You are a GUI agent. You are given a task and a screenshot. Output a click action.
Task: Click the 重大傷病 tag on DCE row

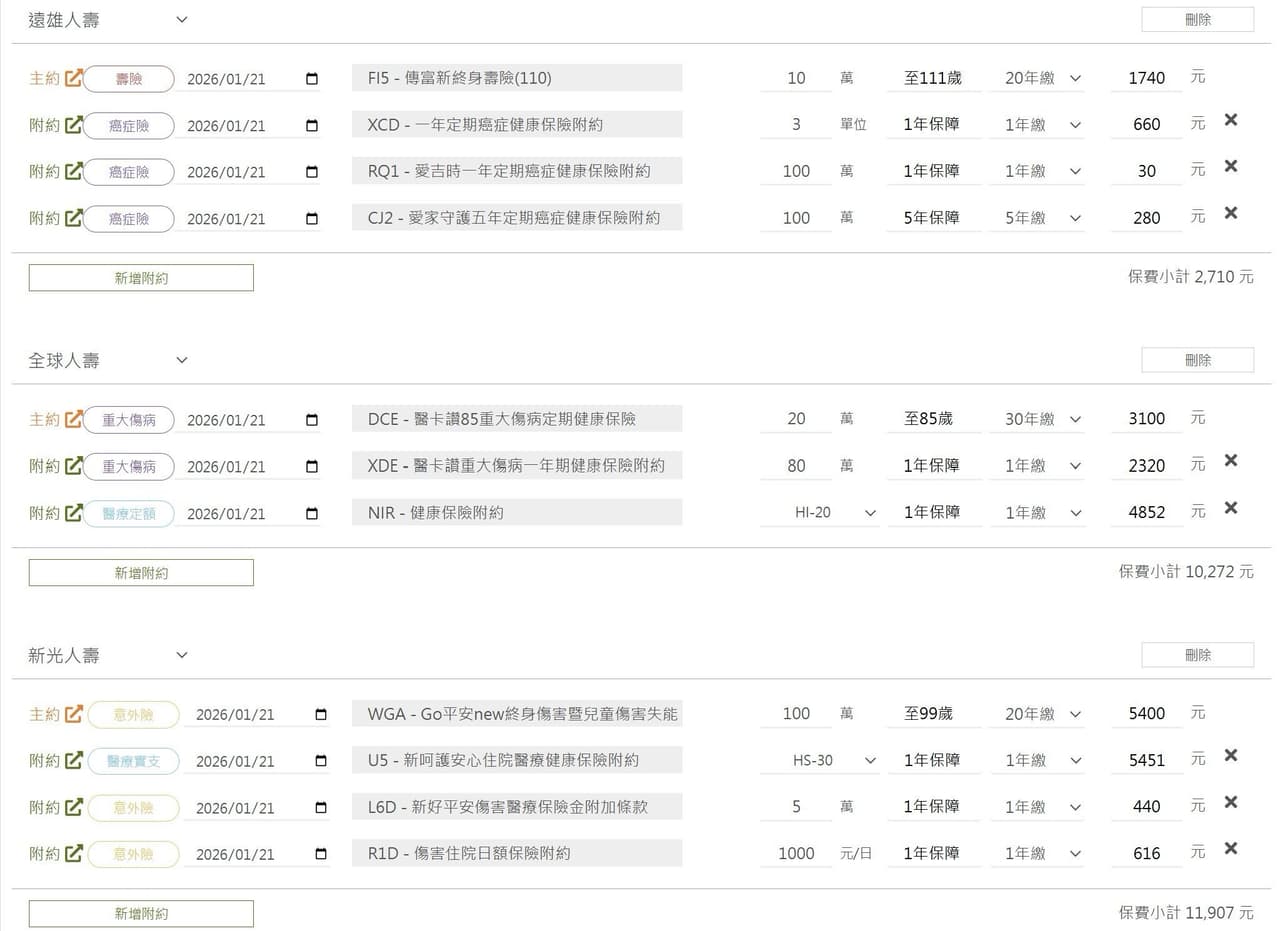129,420
